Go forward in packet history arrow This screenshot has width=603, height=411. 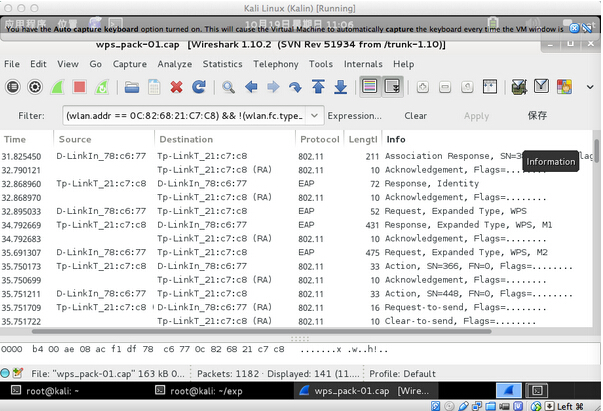pyautogui.click(x=273, y=87)
